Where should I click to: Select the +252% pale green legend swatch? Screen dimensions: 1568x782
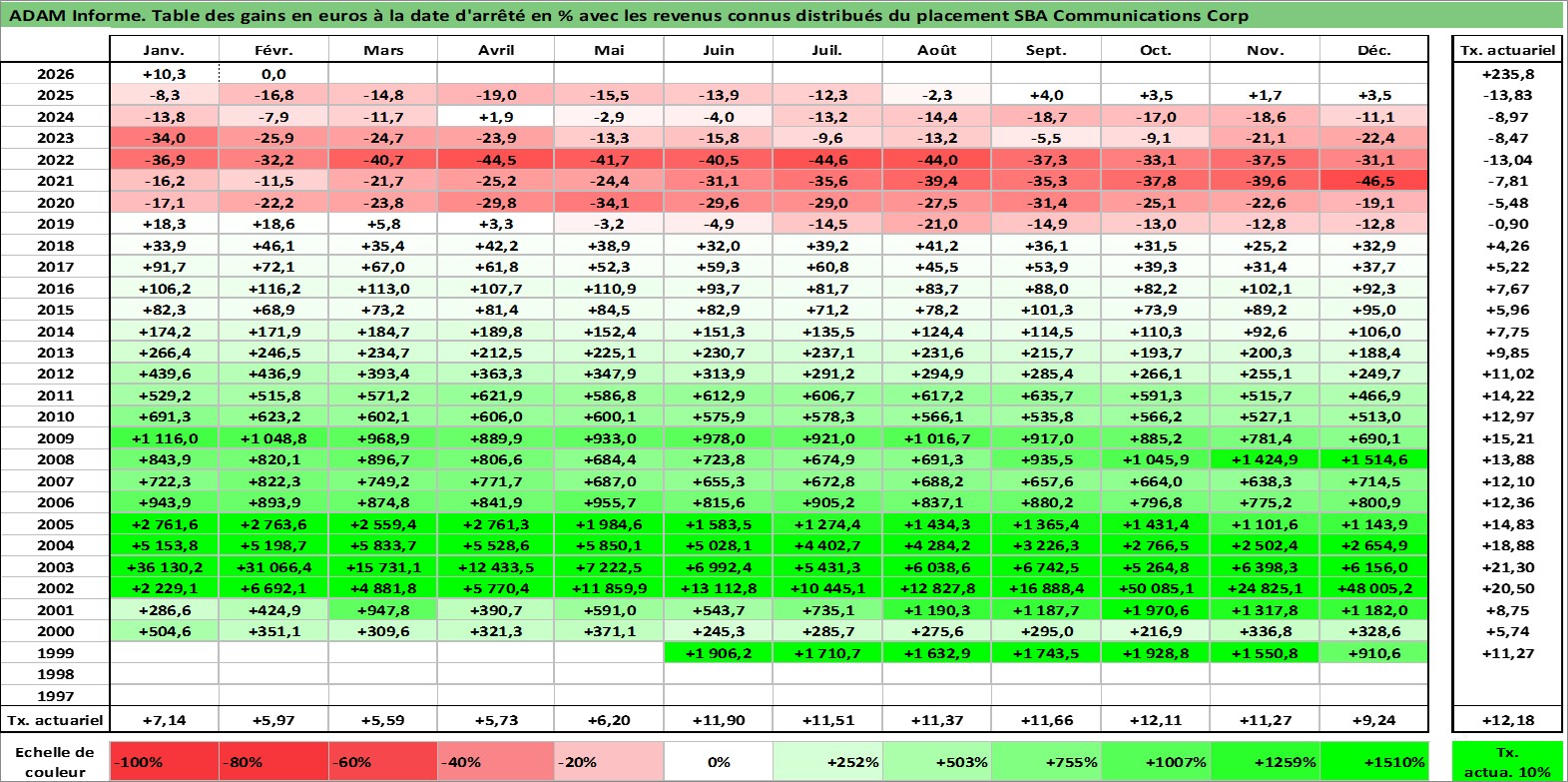click(827, 761)
